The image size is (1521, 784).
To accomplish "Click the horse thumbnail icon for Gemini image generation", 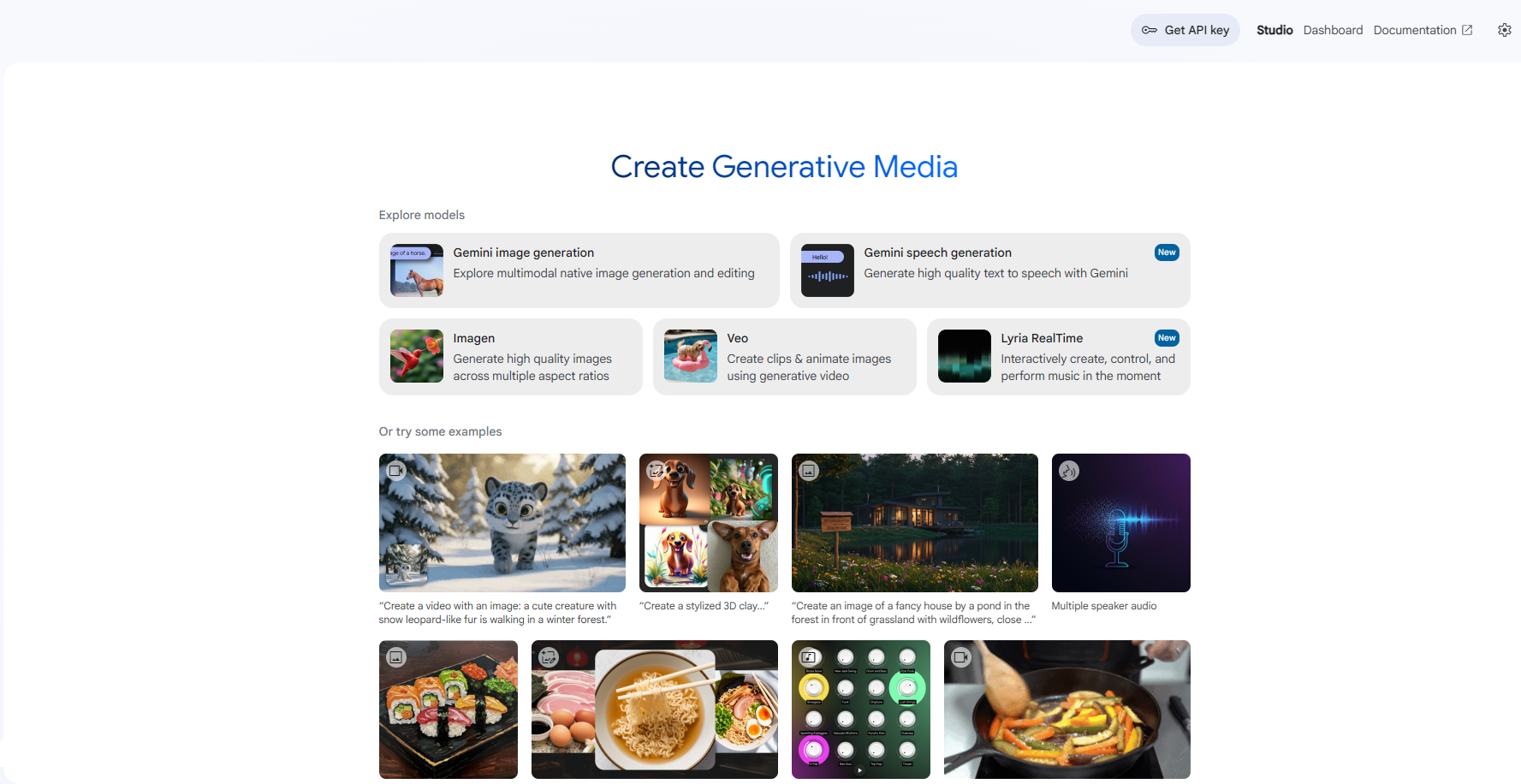I will click(417, 270).
